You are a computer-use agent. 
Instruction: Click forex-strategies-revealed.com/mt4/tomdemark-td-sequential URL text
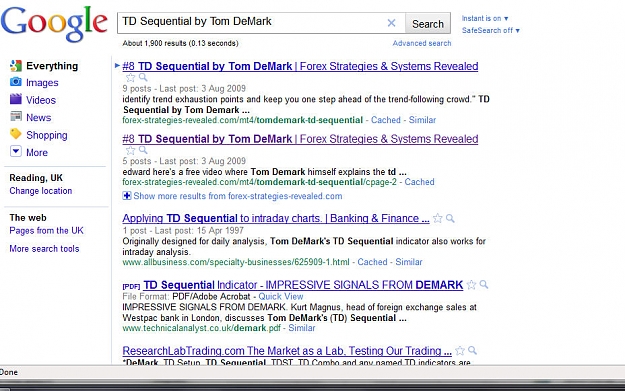point(242,120)
